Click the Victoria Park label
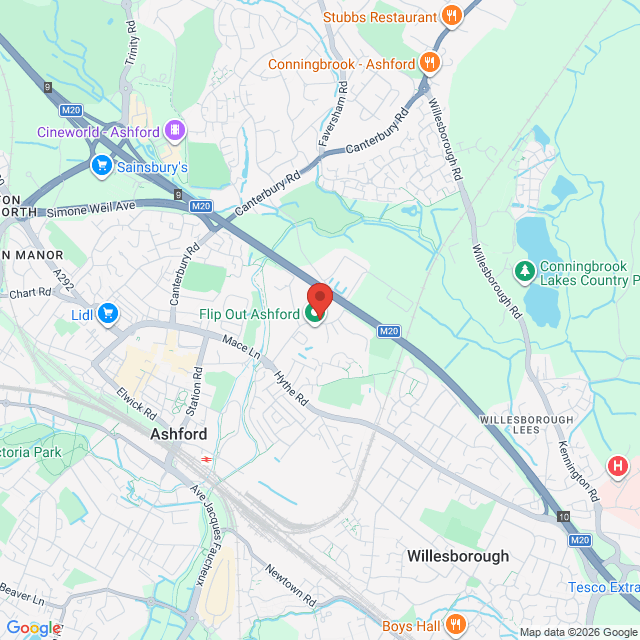Screen dimensions: 640x640 click(x=31, y=452)
